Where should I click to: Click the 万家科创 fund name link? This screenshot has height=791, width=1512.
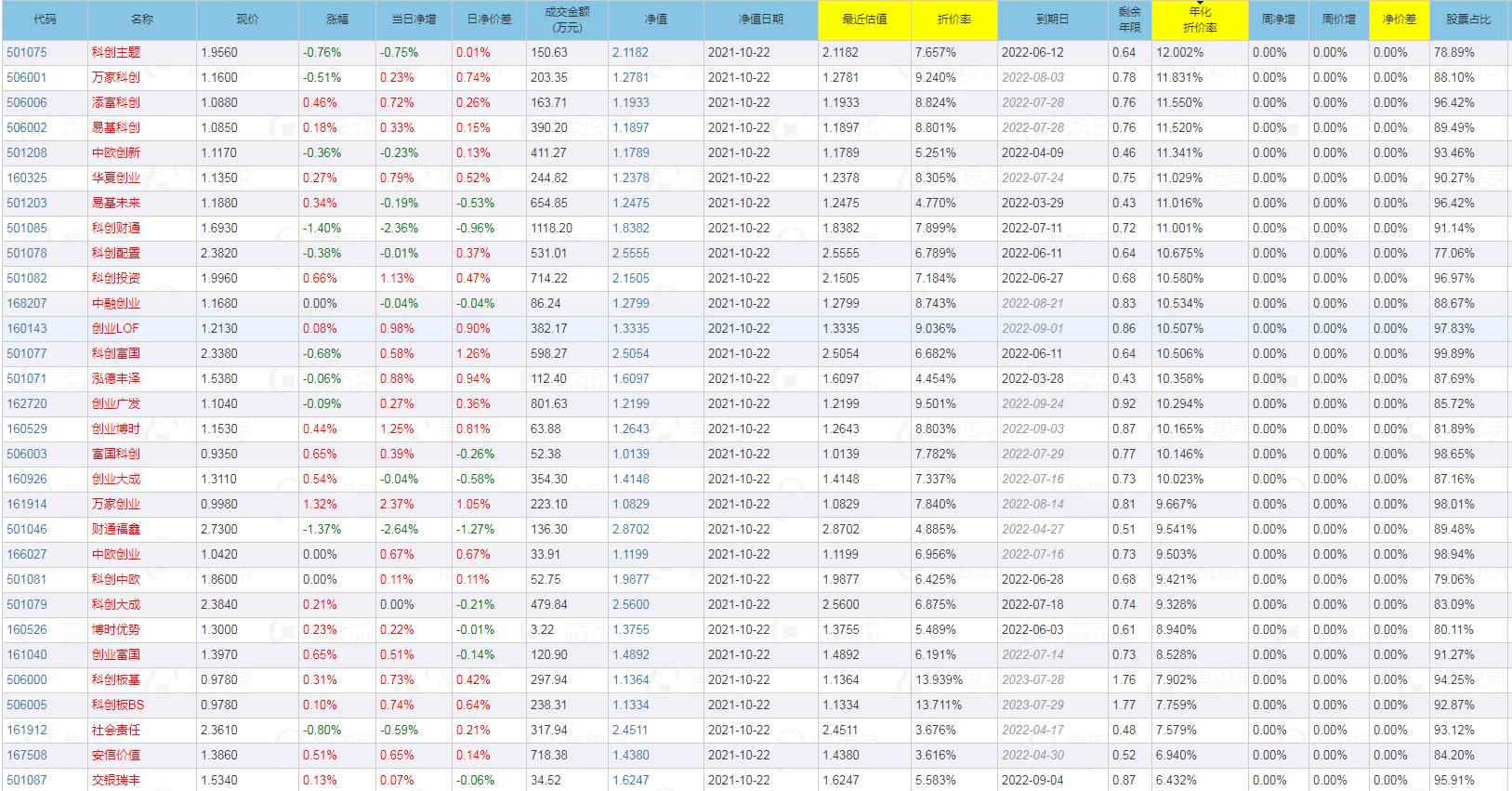tap(116, 78)
